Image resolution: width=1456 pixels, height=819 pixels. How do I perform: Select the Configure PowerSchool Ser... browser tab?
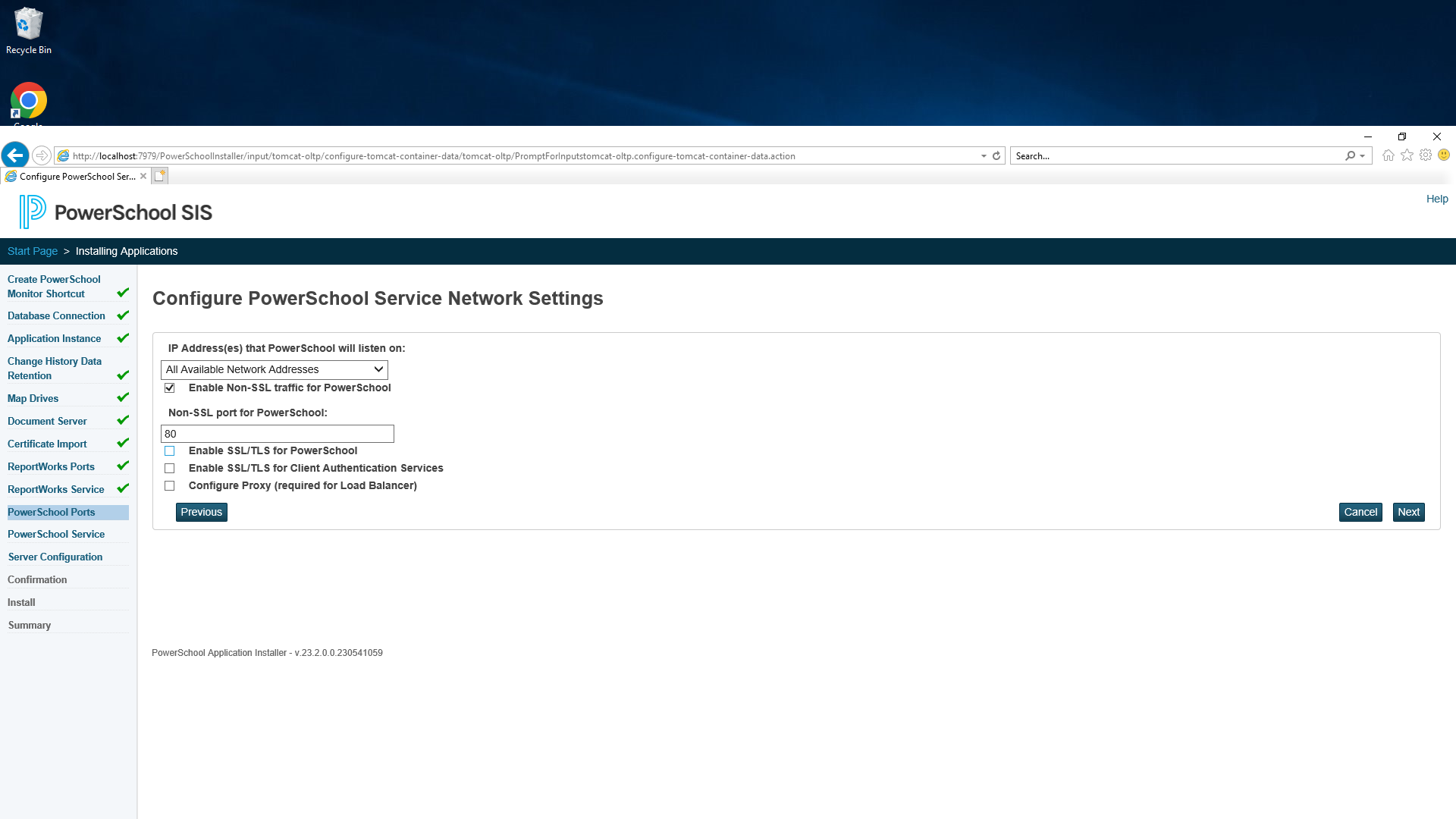(76, 176)
